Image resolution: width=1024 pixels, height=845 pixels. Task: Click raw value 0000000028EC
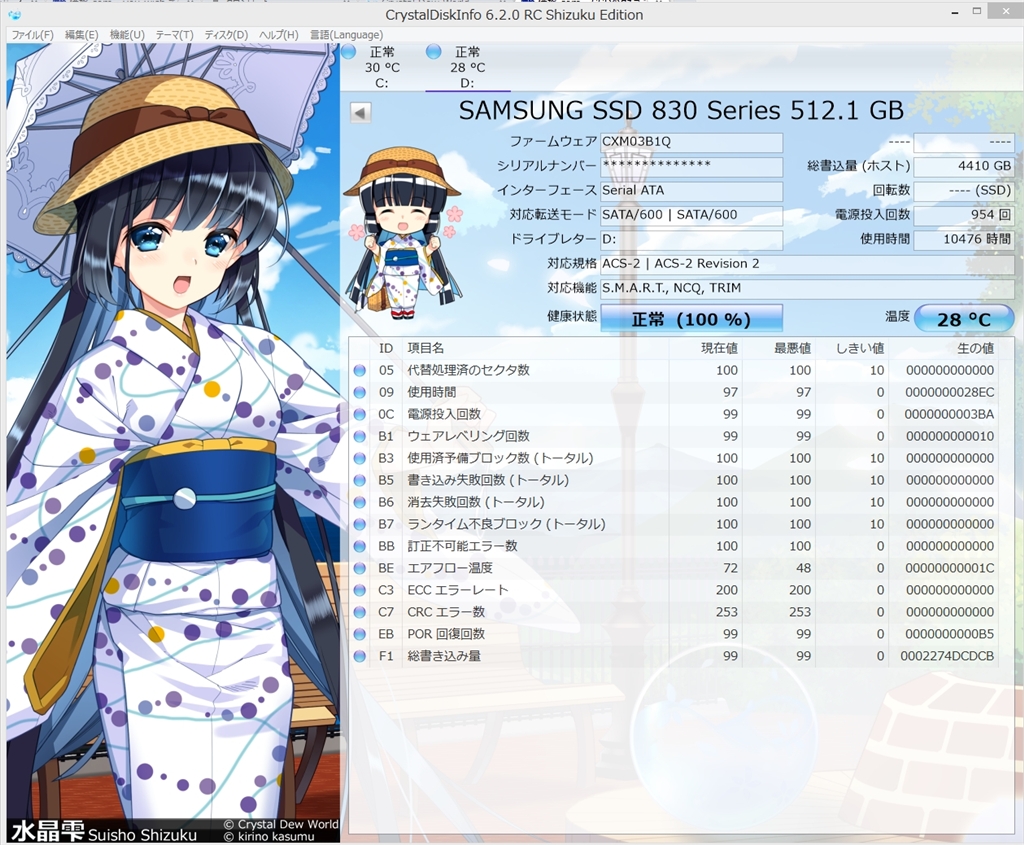coord(950,392)
